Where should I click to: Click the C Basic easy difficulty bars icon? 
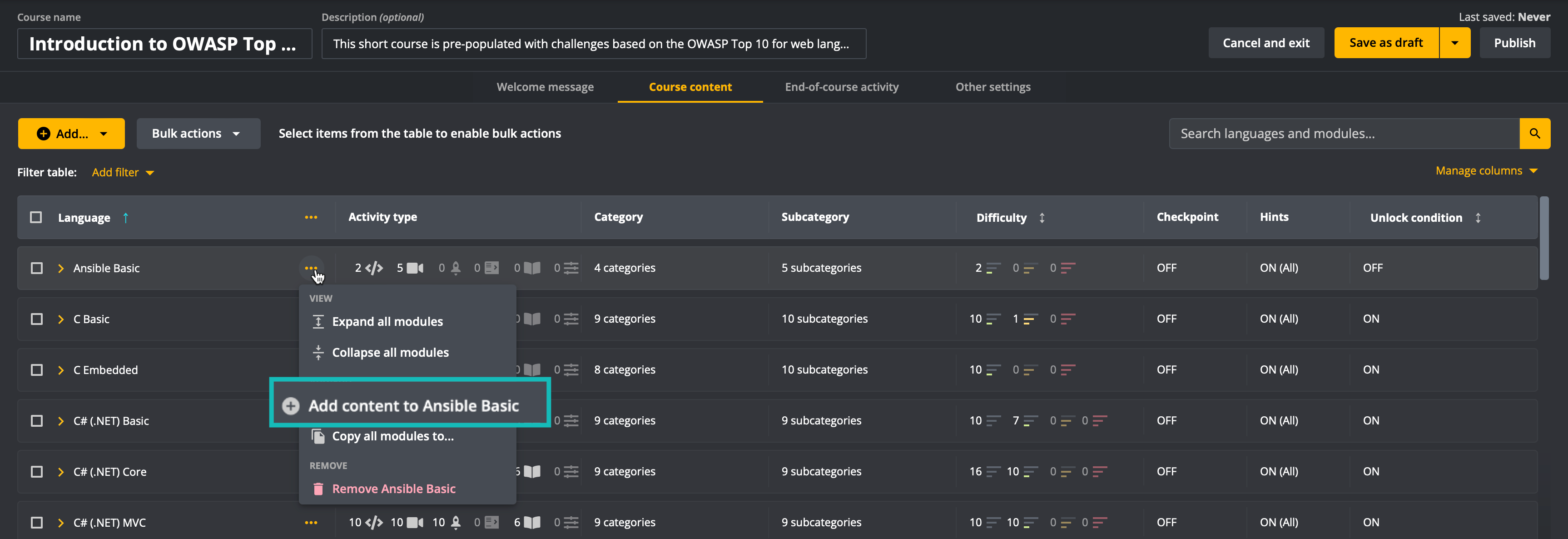click(993, 319)
